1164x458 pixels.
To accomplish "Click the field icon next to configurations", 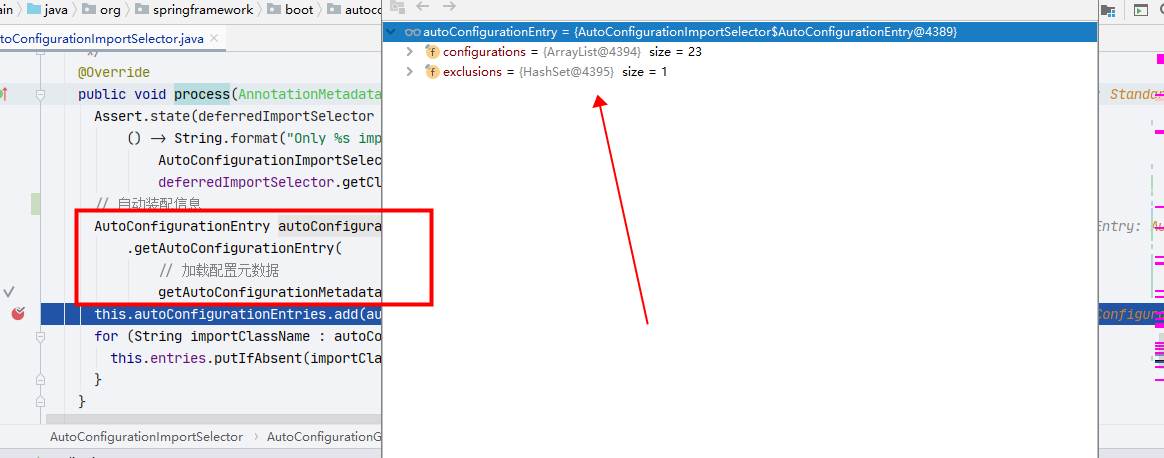I will [432, 52].
